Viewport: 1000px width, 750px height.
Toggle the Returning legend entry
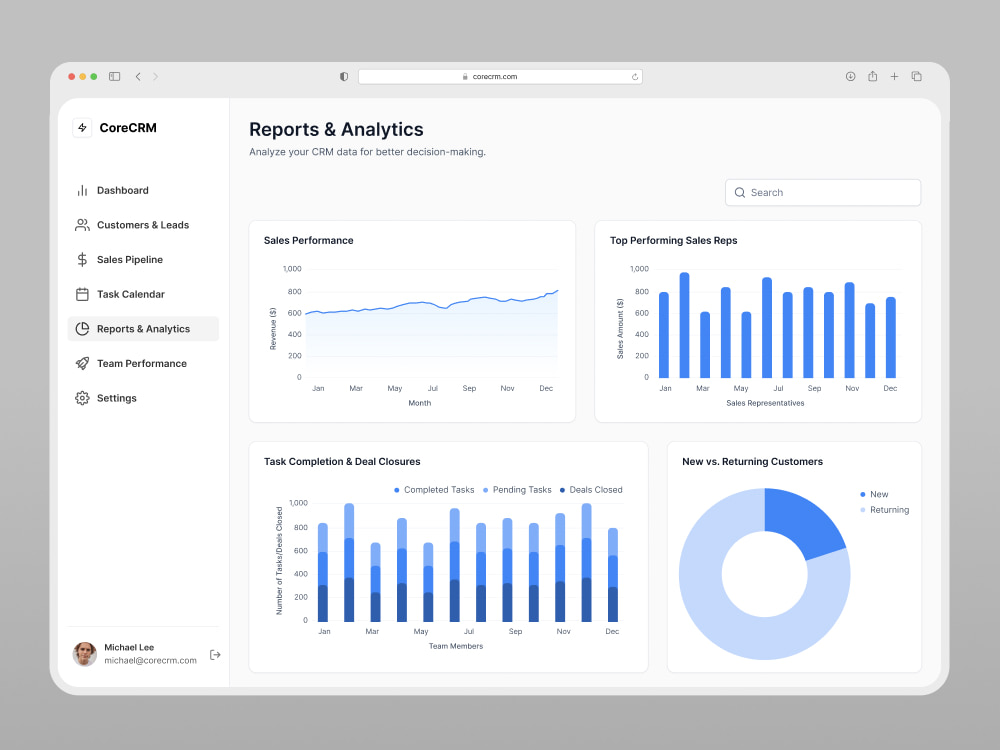click(885, 510)
